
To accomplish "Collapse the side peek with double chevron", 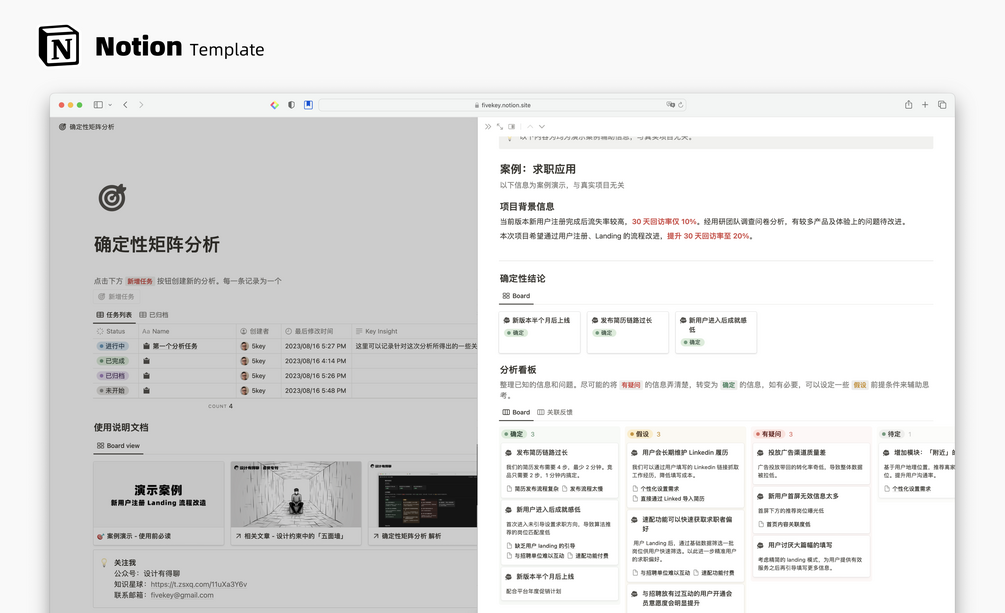I will point(488,127).
